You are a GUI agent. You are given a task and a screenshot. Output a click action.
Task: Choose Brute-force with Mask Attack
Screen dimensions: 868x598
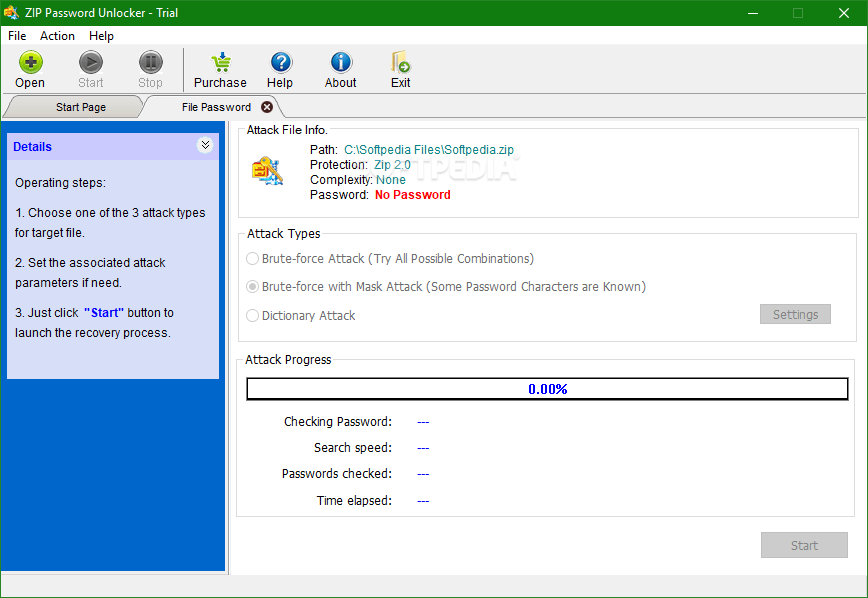[252, 287]
